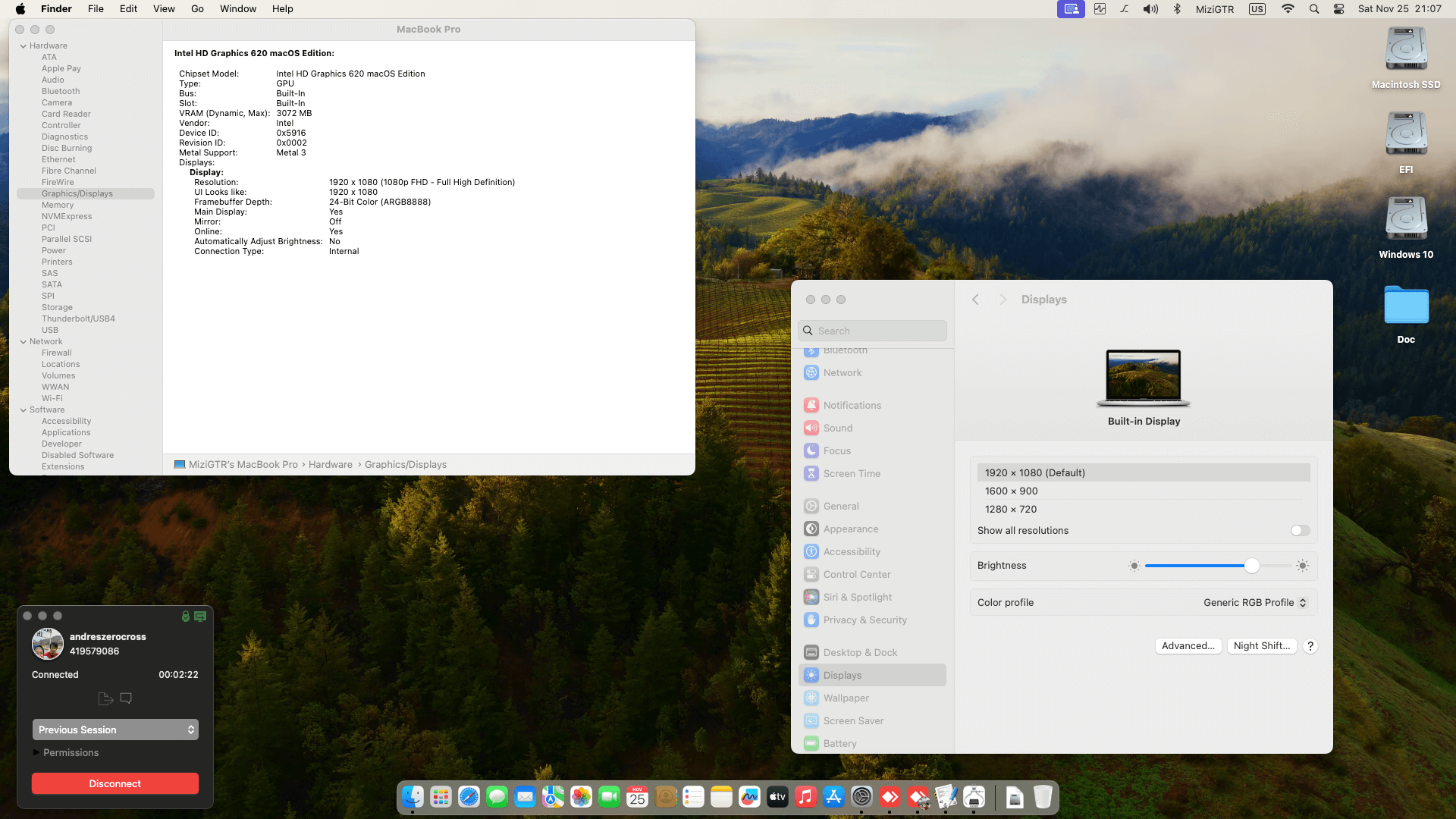Open Freeform from the Dock
1456x819 pixels.
749,797
